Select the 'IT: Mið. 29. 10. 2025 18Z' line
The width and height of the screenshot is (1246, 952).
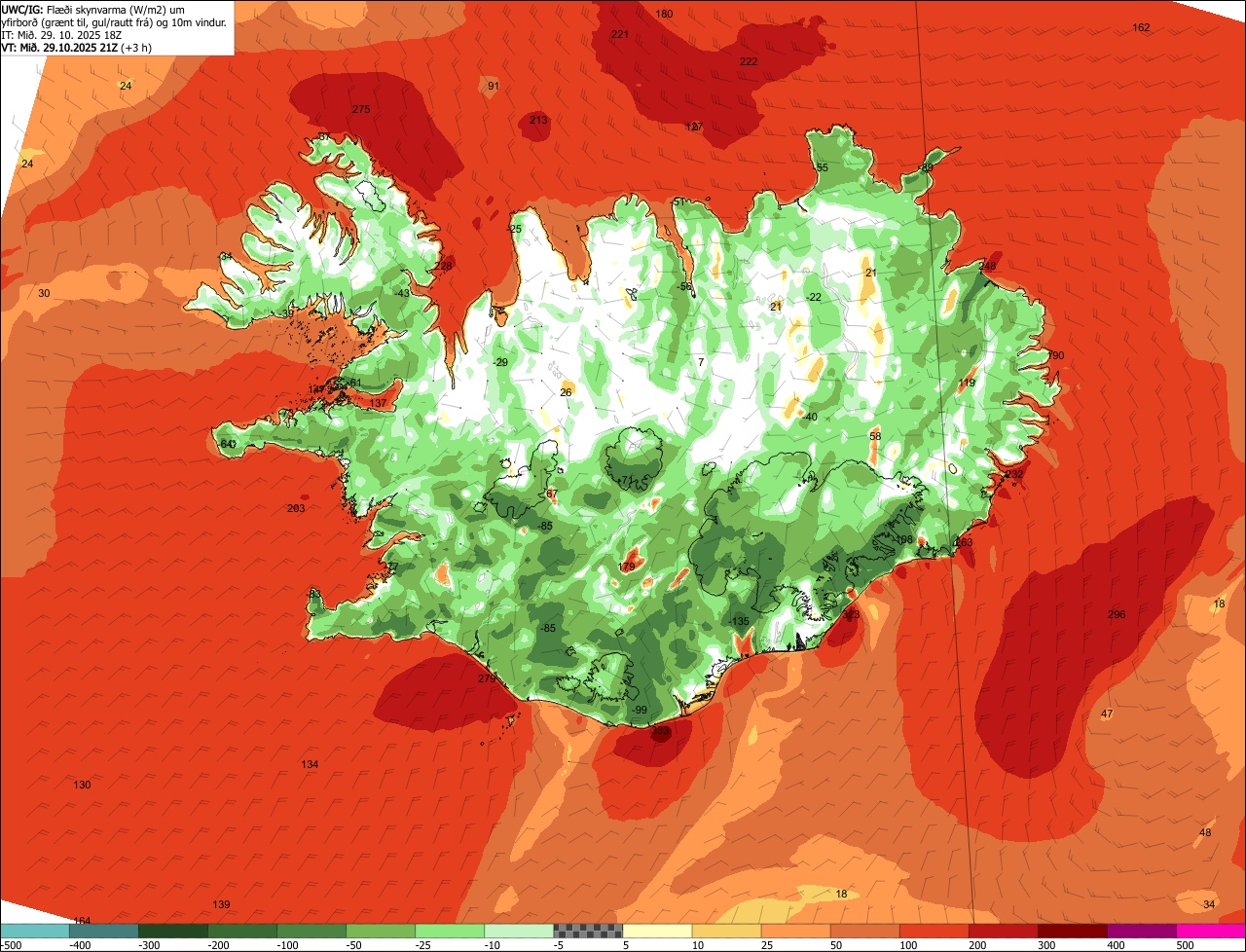point(62,35)
